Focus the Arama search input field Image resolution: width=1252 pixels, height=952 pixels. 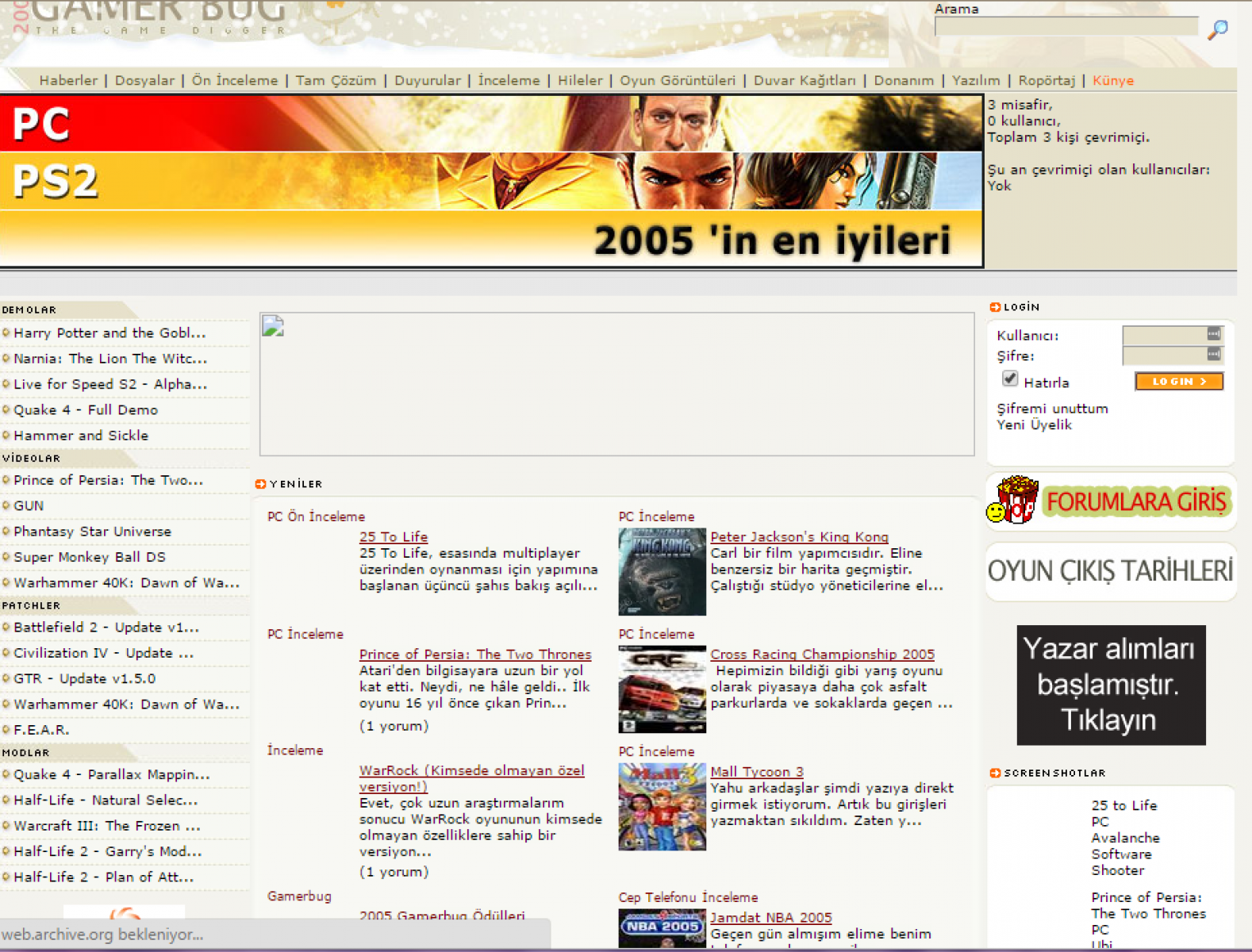tap(1066, 27)
